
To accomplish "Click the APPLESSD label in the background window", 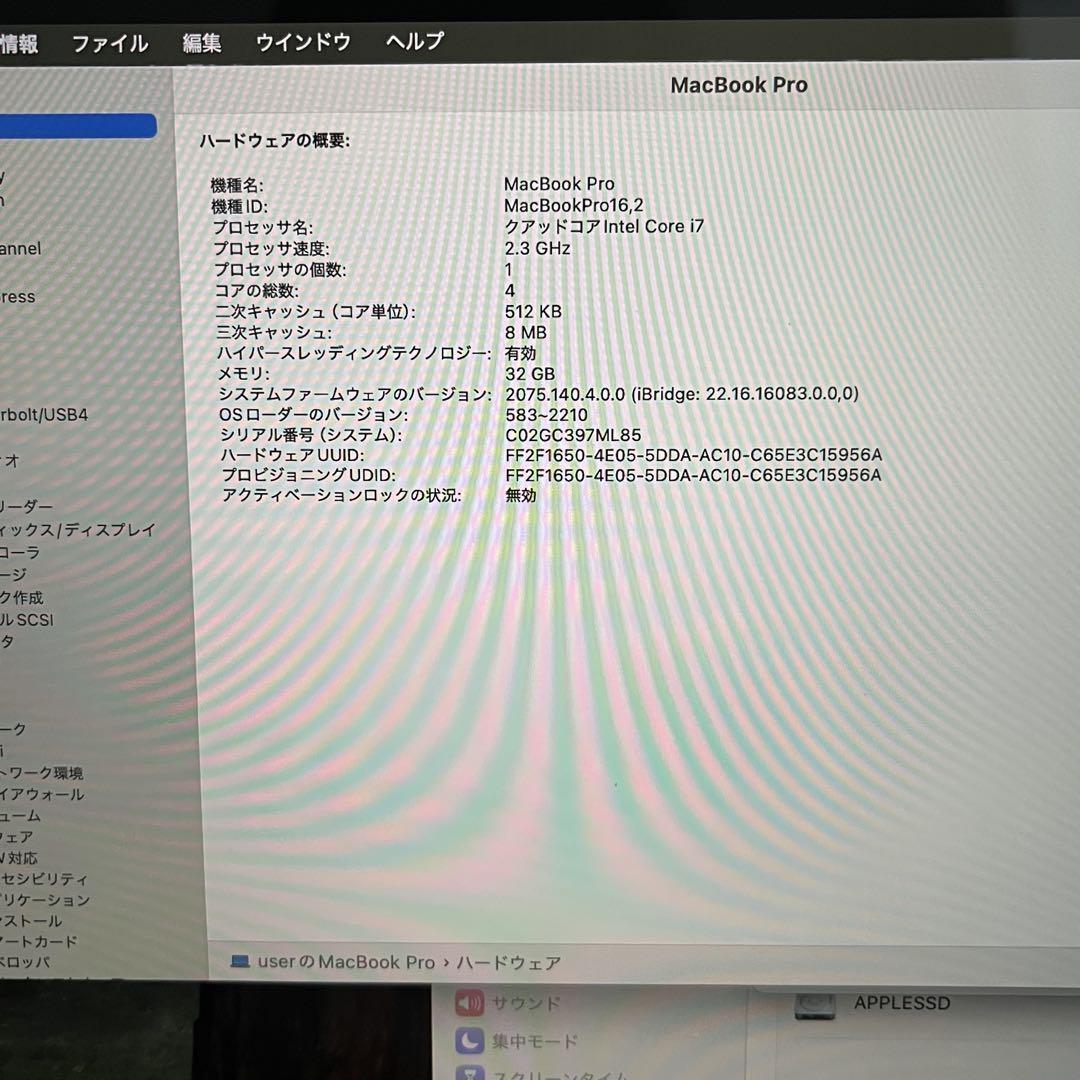I will [902, 1003].
